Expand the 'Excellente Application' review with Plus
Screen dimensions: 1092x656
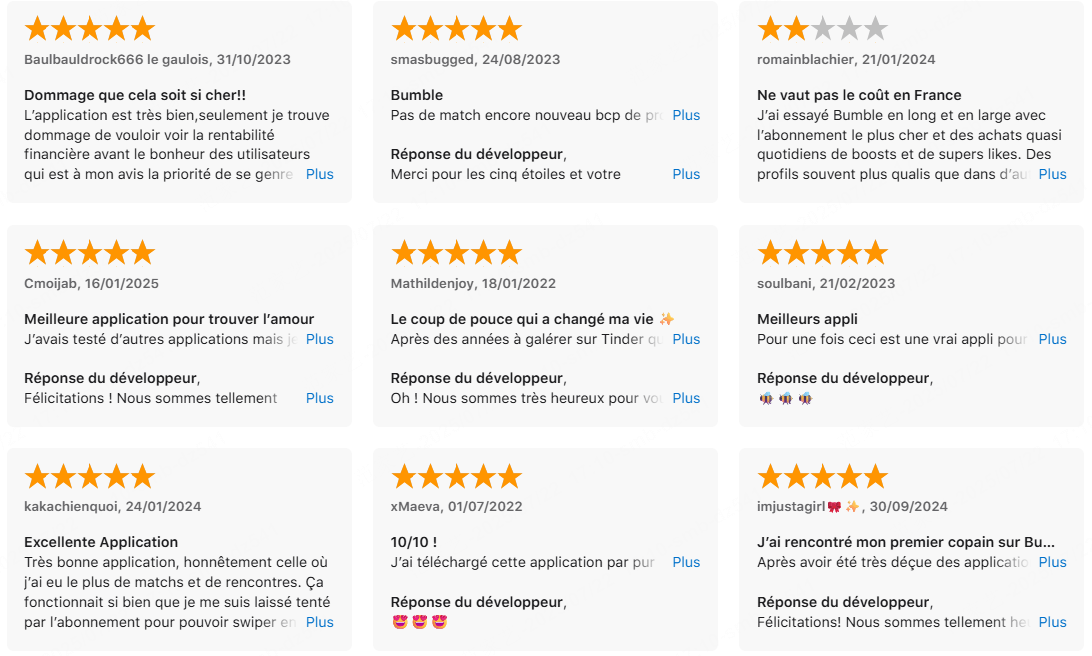(320, 622)
